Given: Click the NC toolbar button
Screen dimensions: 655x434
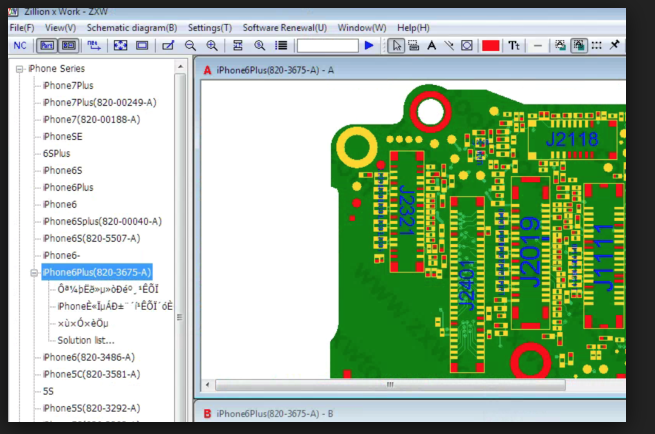Looking at the screenshot, I should tap(20, 46).
